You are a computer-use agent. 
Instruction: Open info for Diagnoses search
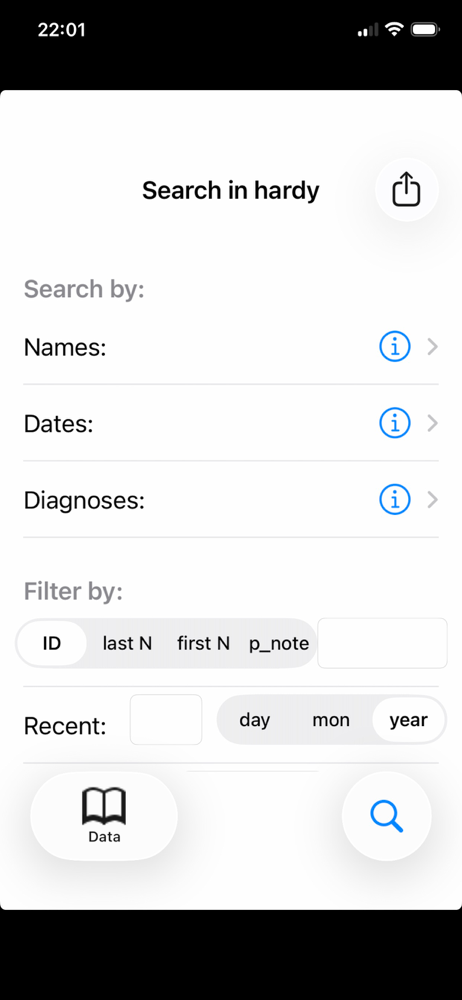(x=395, y=499)
